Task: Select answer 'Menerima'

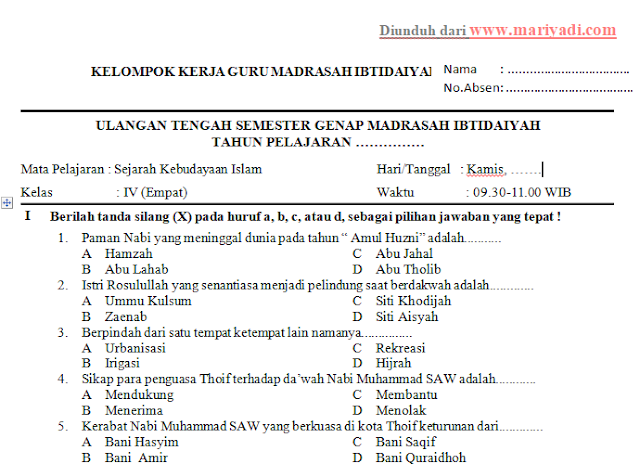Action: (x=134, y=410)
